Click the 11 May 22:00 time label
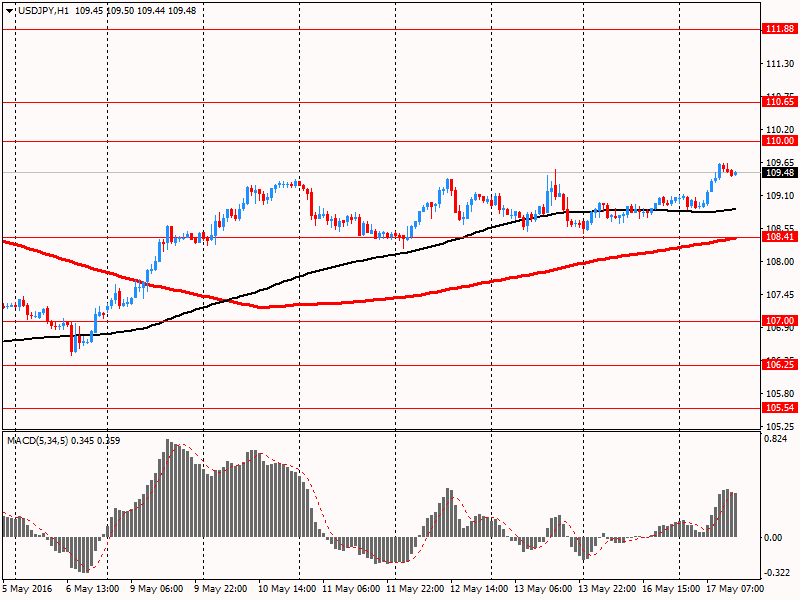The width and height of the screenshot is (800, 600). point(415,589)
